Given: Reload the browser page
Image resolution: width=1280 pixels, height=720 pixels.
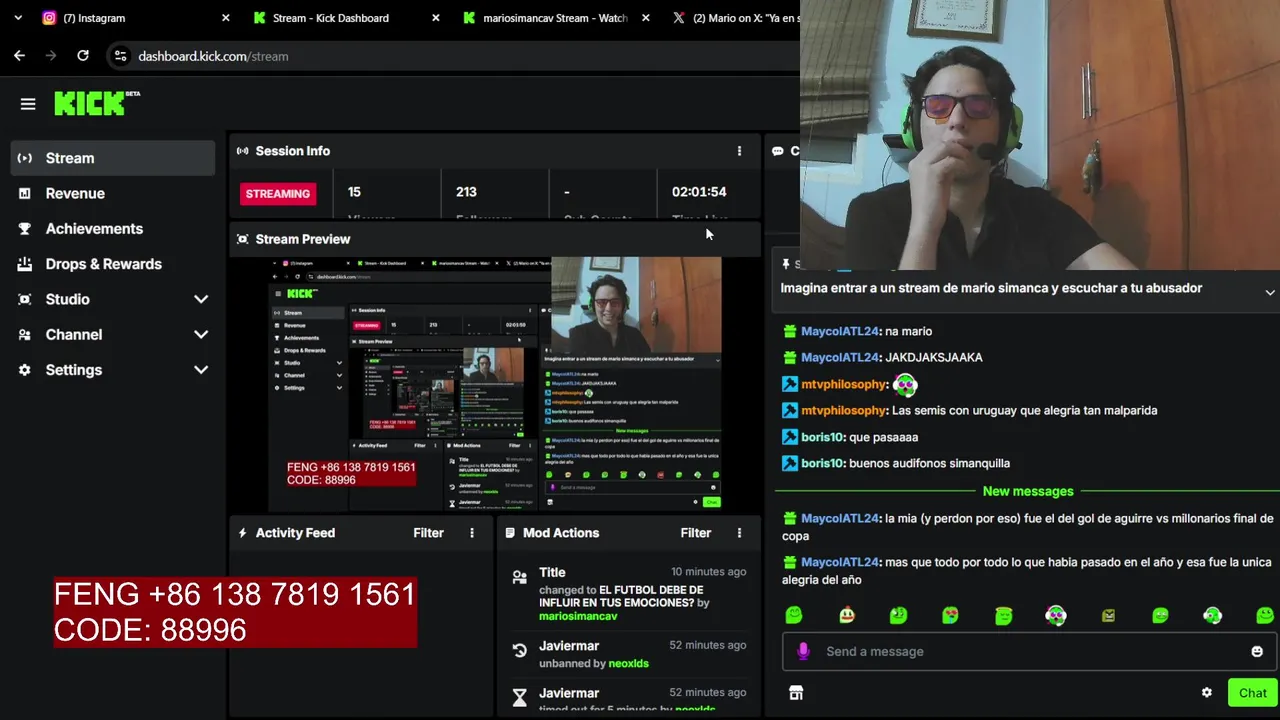Looking at the screenshot, I should click(83, 56).
